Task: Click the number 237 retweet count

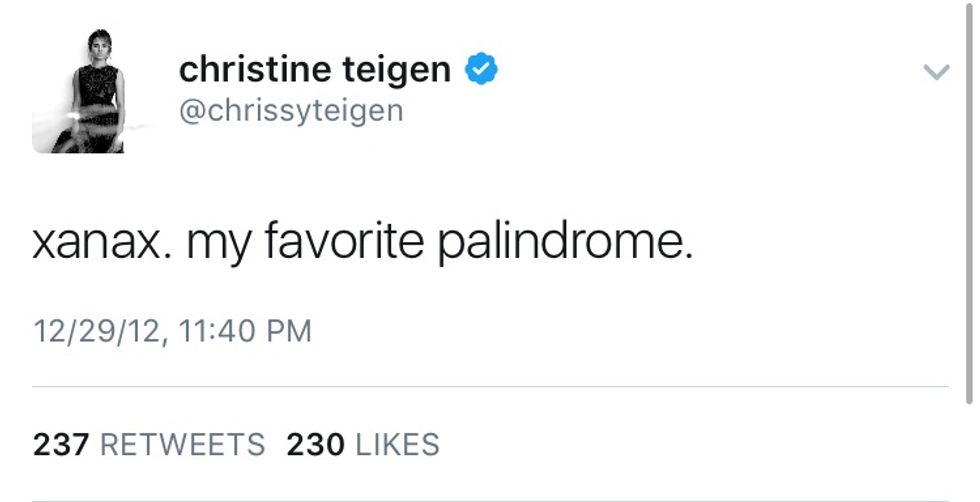Action: tap(61, 444)
